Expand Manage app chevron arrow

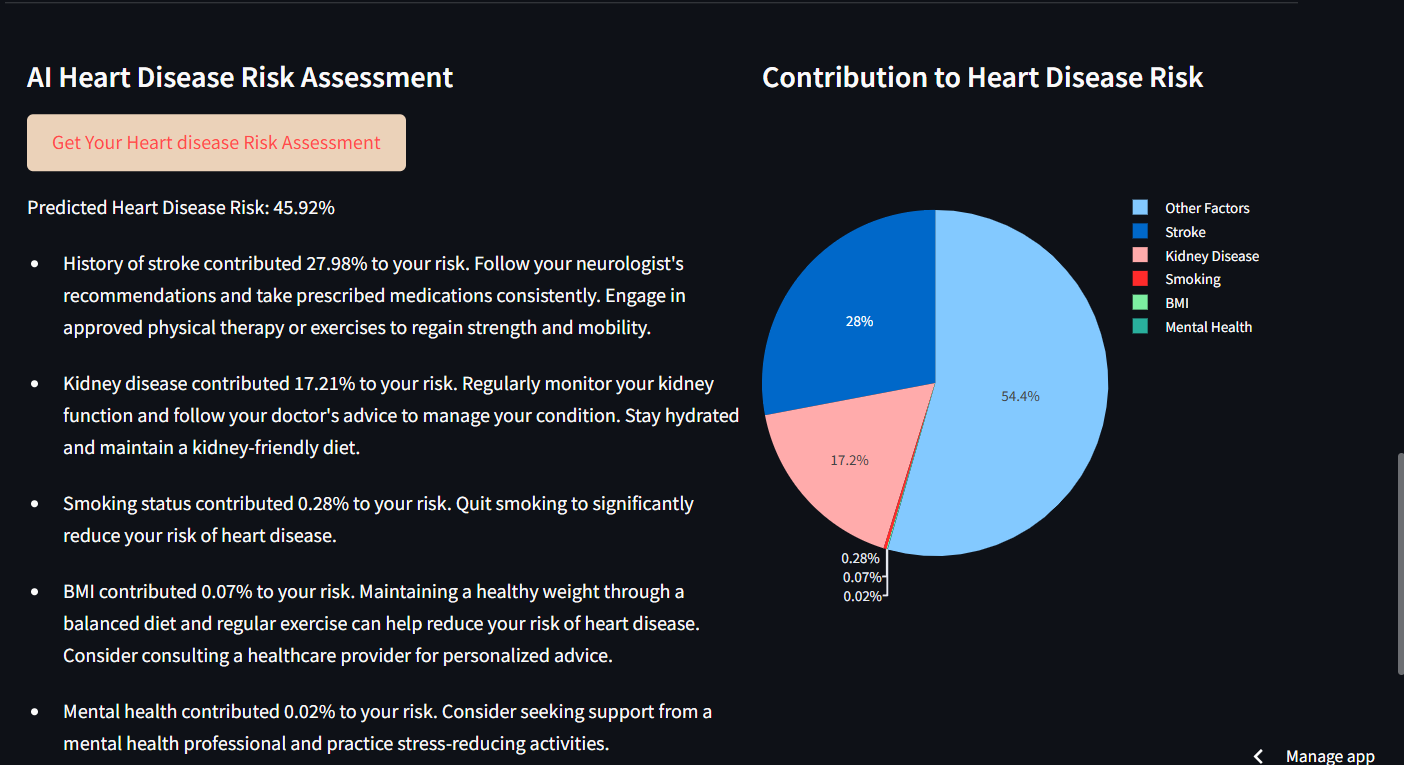point(1259,756)
